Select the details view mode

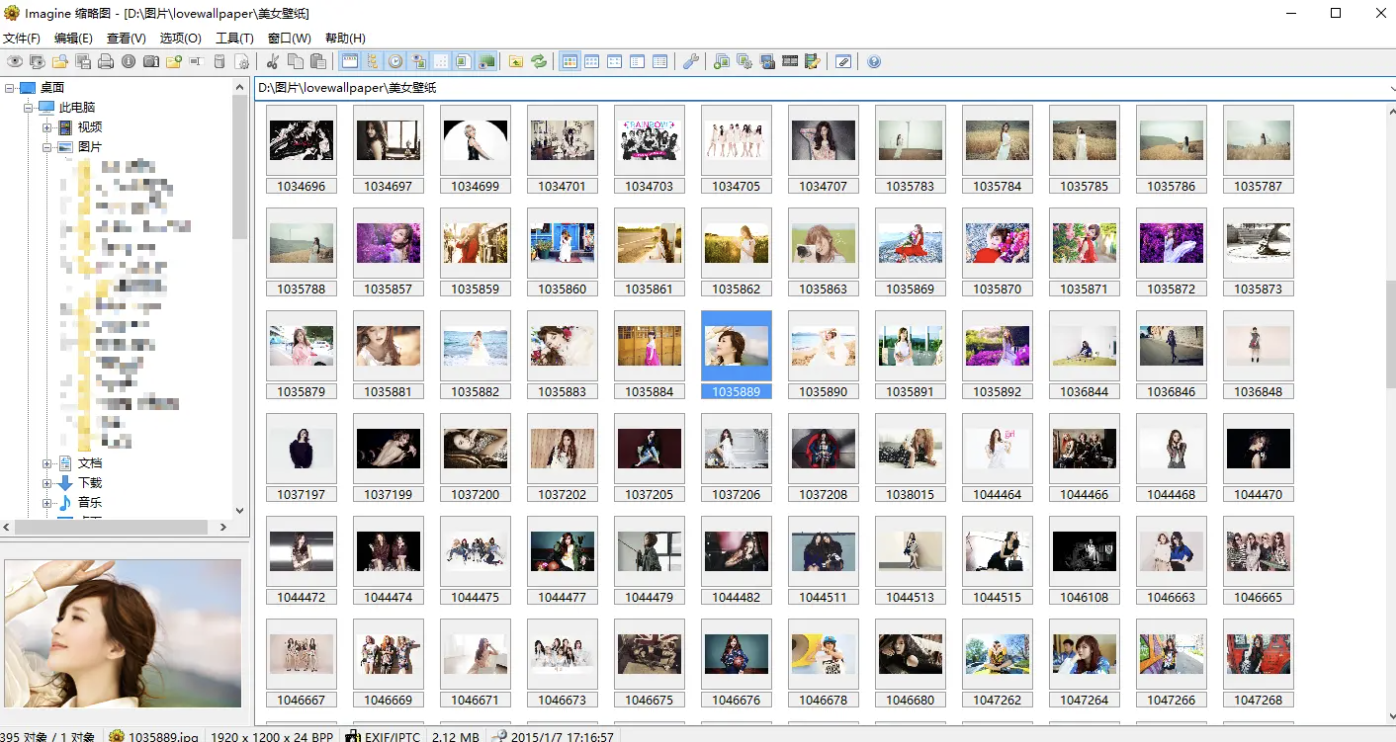(x=660, y=62)
